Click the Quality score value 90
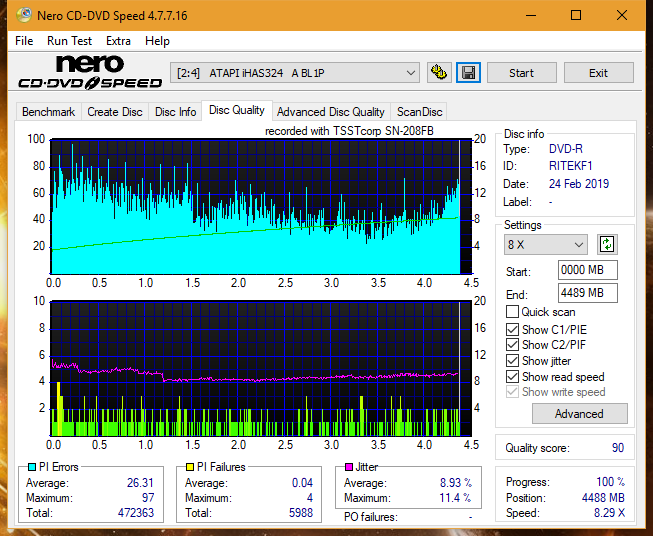This screenshot has height=536, width=653. point(618,448)
